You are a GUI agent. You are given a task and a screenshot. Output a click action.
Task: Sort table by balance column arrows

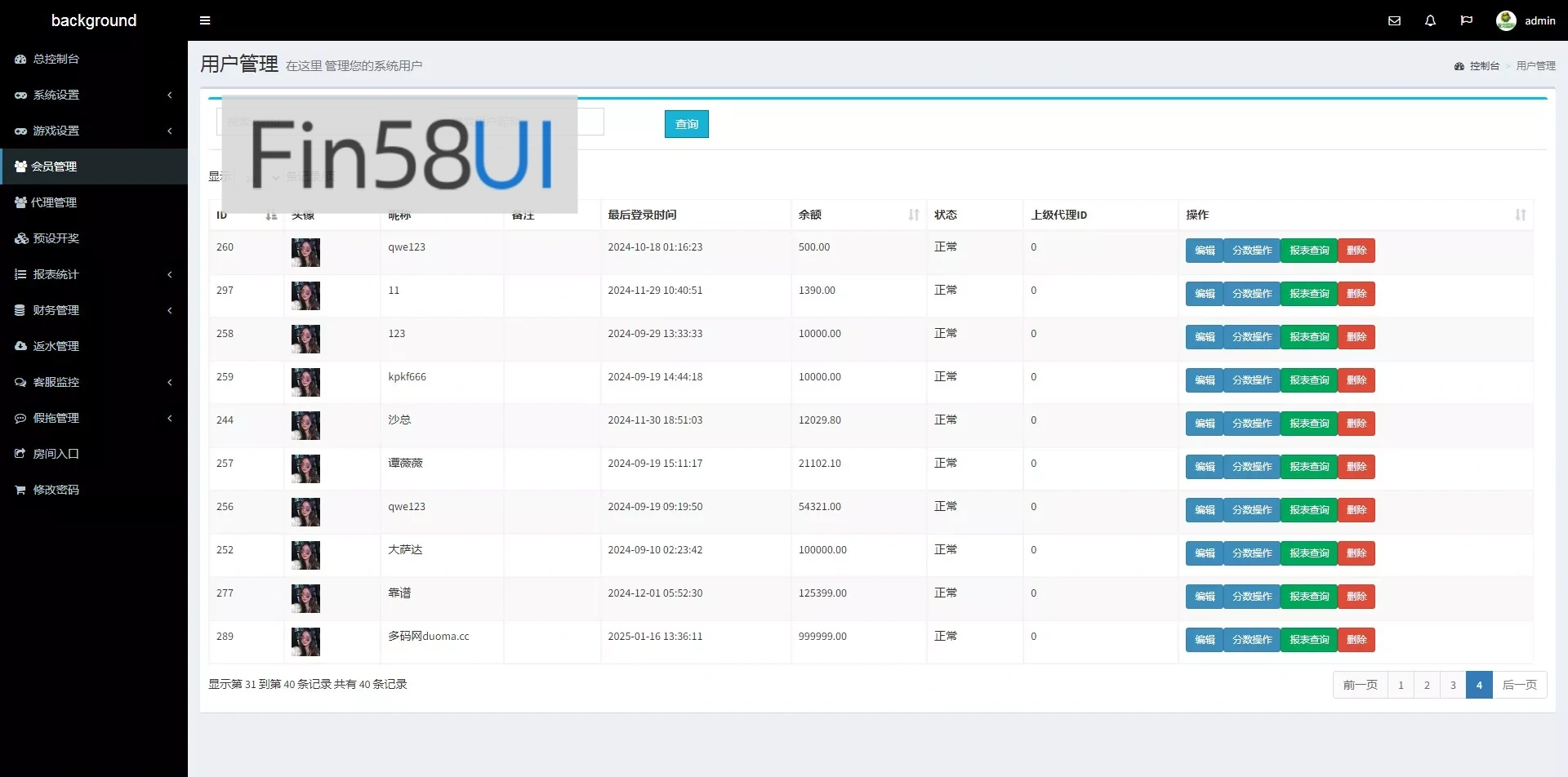click(913, 215)
